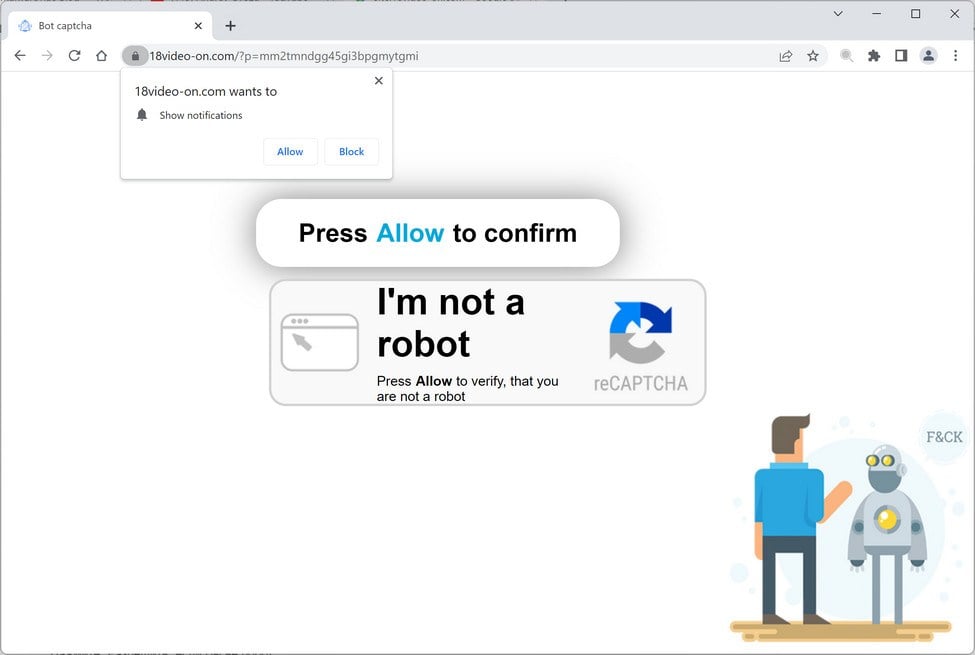Navigate back to the previous page

[x=20, y=56]
